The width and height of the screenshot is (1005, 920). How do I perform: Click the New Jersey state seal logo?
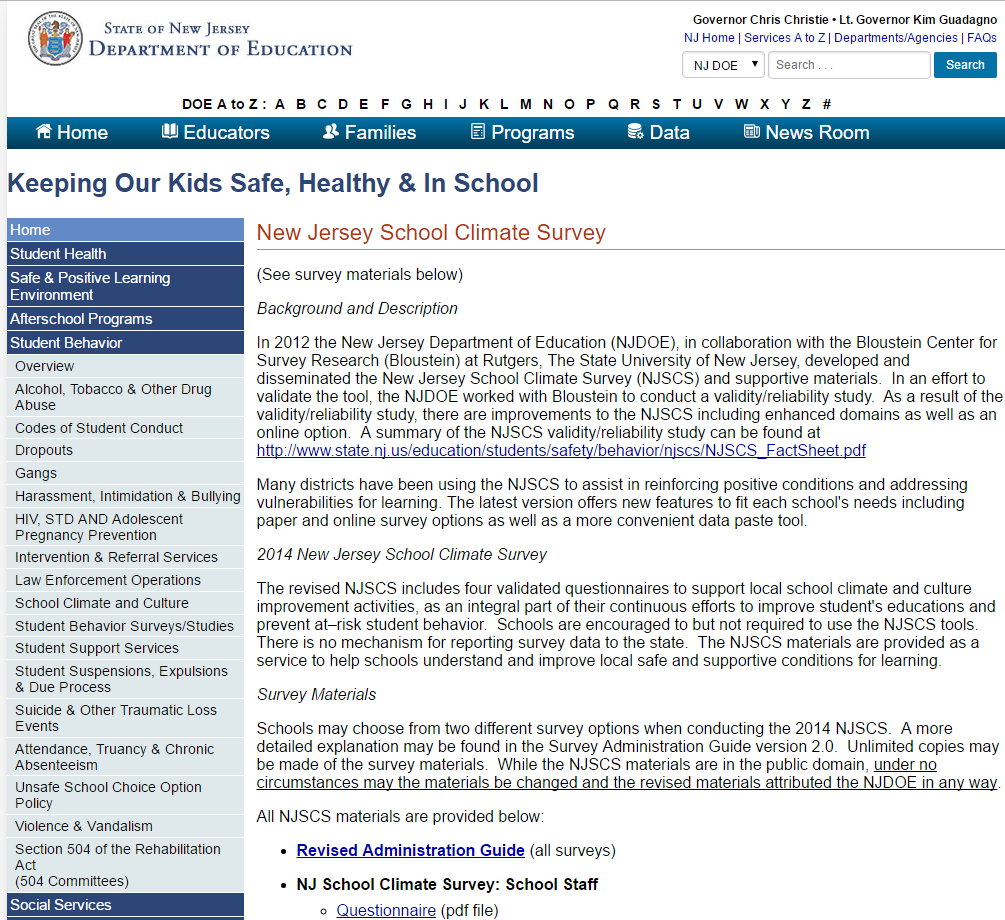54,38
